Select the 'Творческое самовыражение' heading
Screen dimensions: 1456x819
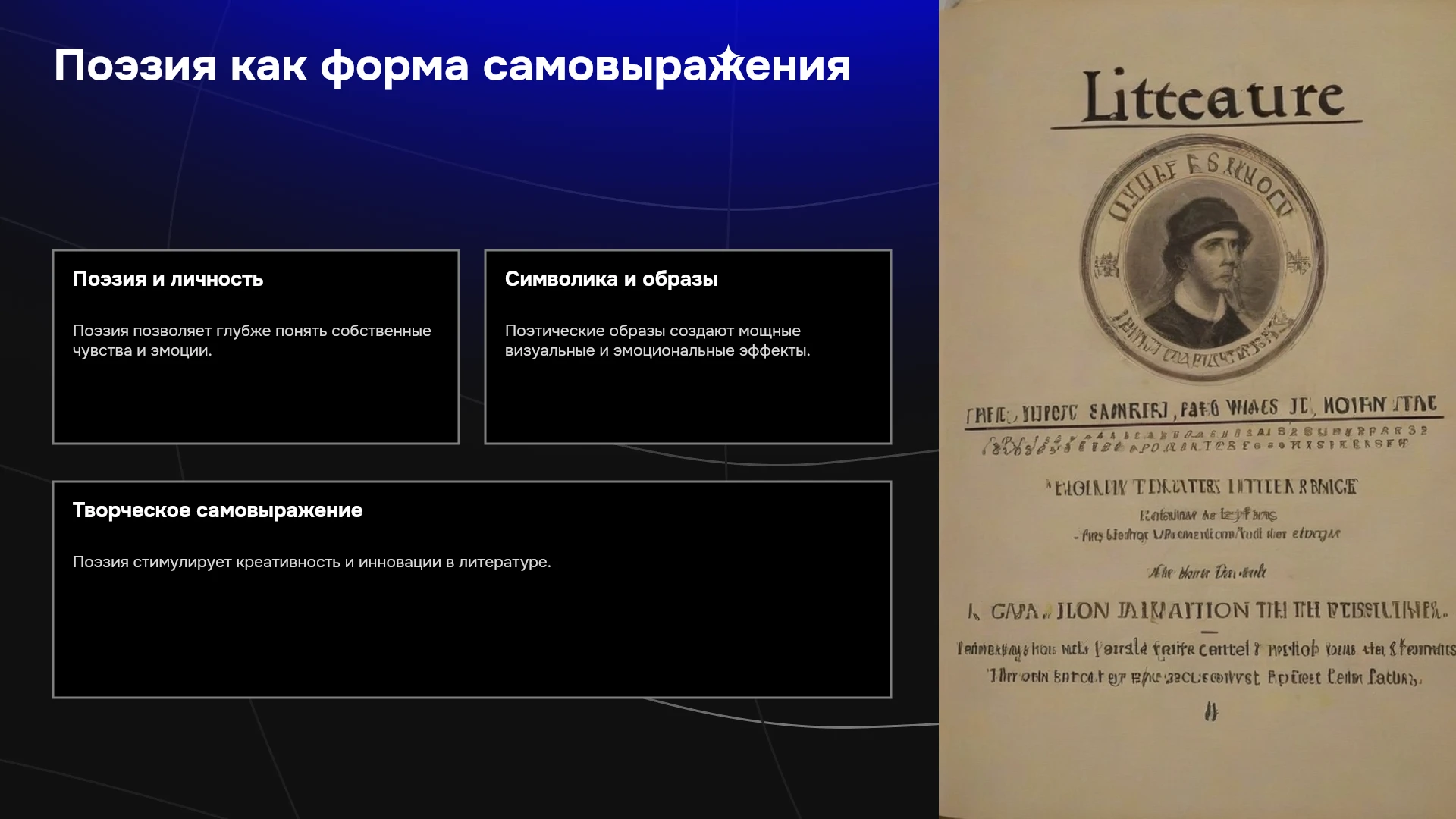pos(218,510)
